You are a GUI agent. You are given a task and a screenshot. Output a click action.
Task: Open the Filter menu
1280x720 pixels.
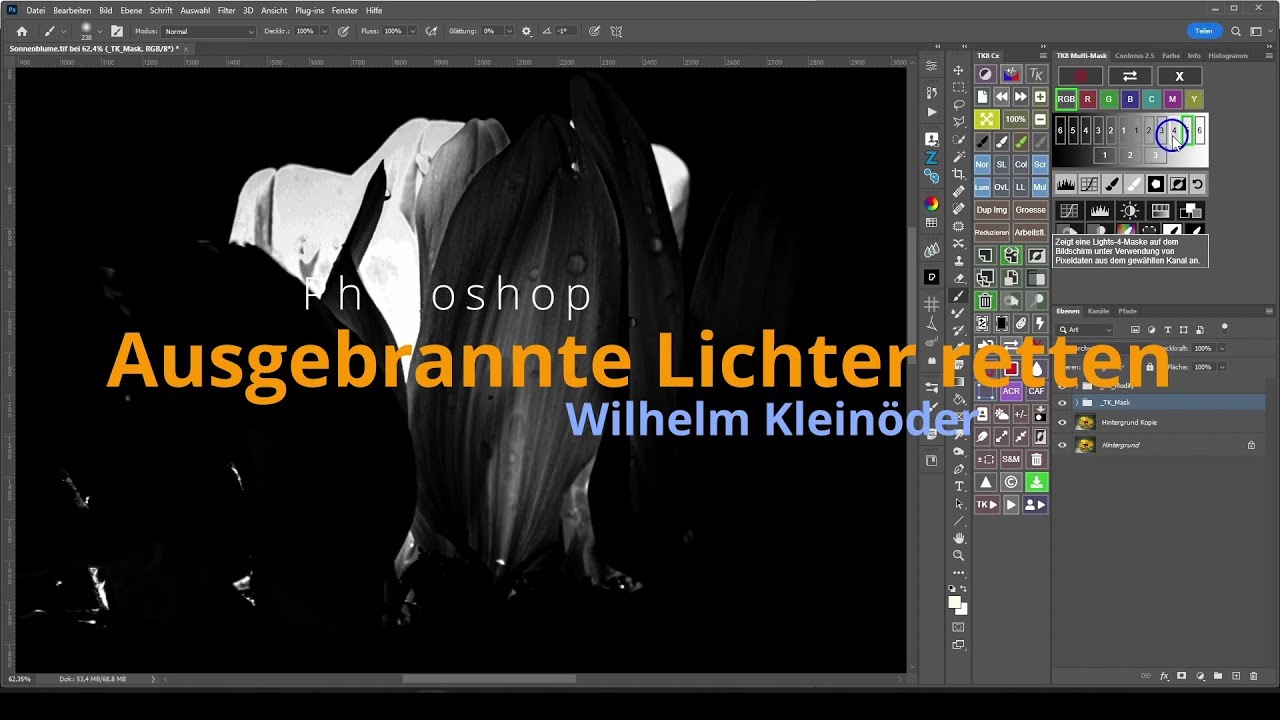tap(227, 10)
